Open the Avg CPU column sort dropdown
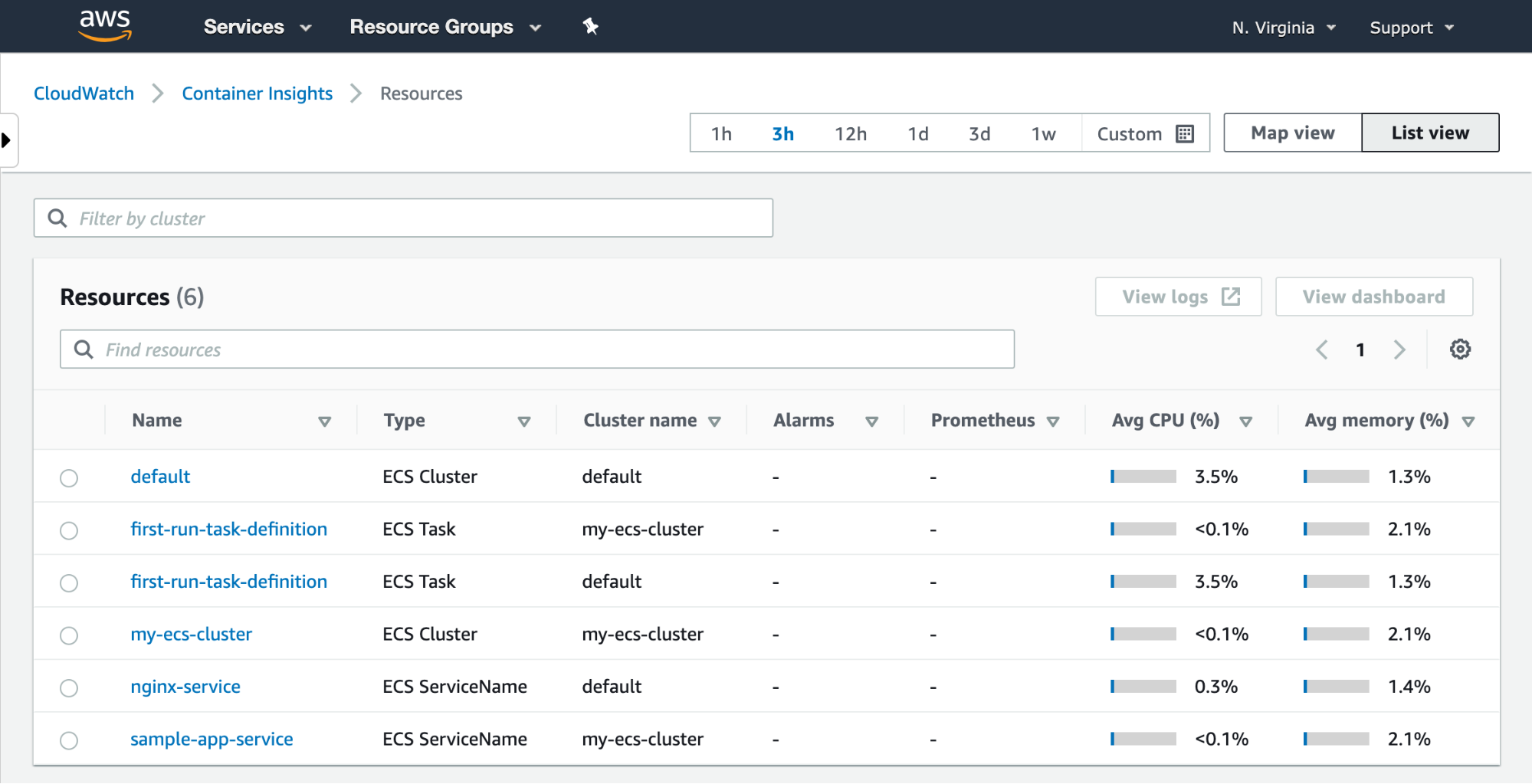Image resolution: width=1532 pixels, height=784 pixels. [1246, 421]
